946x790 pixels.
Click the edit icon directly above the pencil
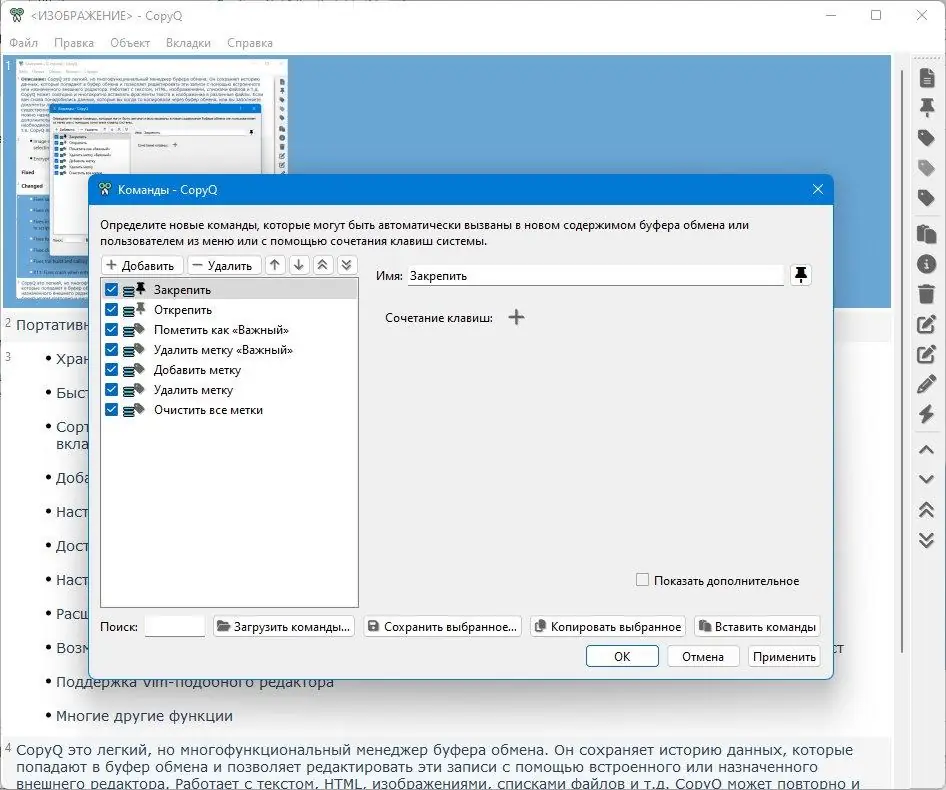click(x=927, y=354)
